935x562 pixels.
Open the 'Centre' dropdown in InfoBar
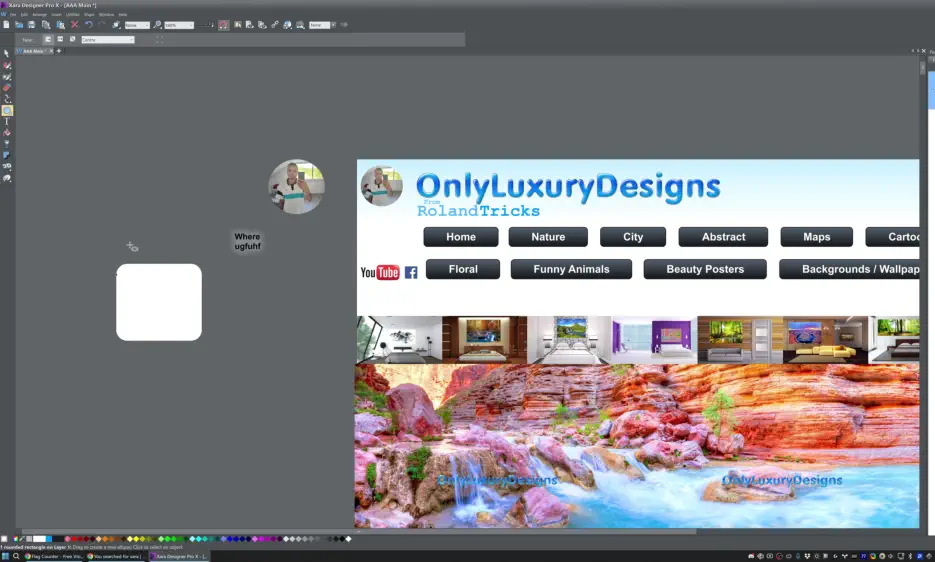[x=130, y=40]
